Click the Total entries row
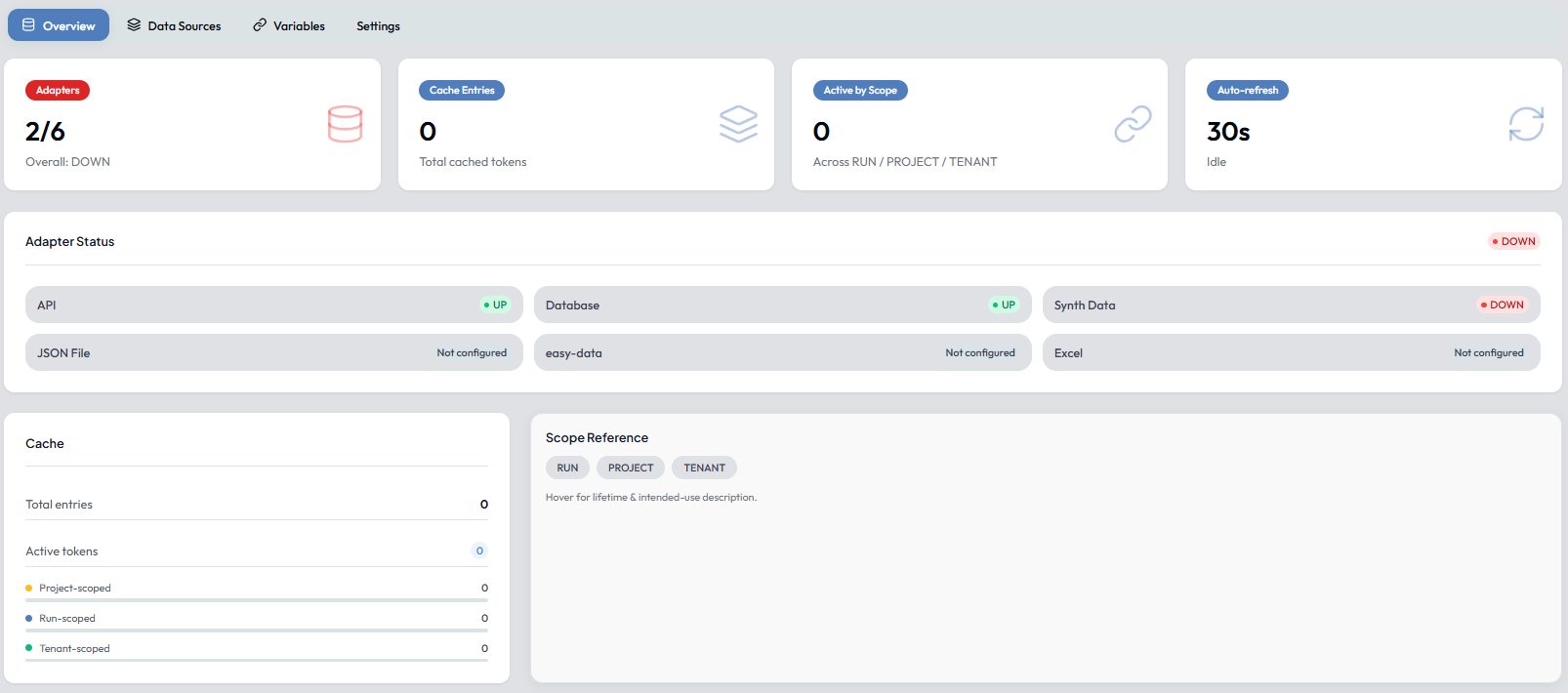 [257, 505]
